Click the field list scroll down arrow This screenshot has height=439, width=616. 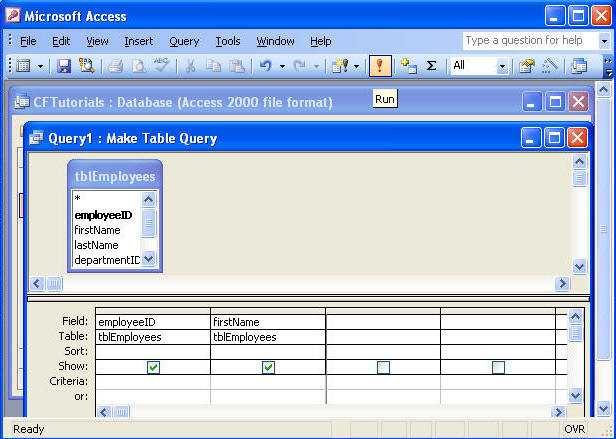click(x=148, y=259)
